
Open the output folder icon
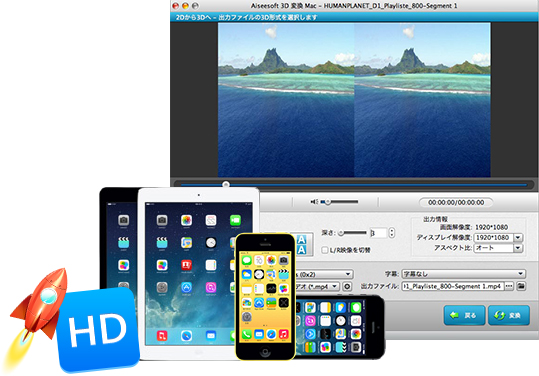click(x=521, y=286)
